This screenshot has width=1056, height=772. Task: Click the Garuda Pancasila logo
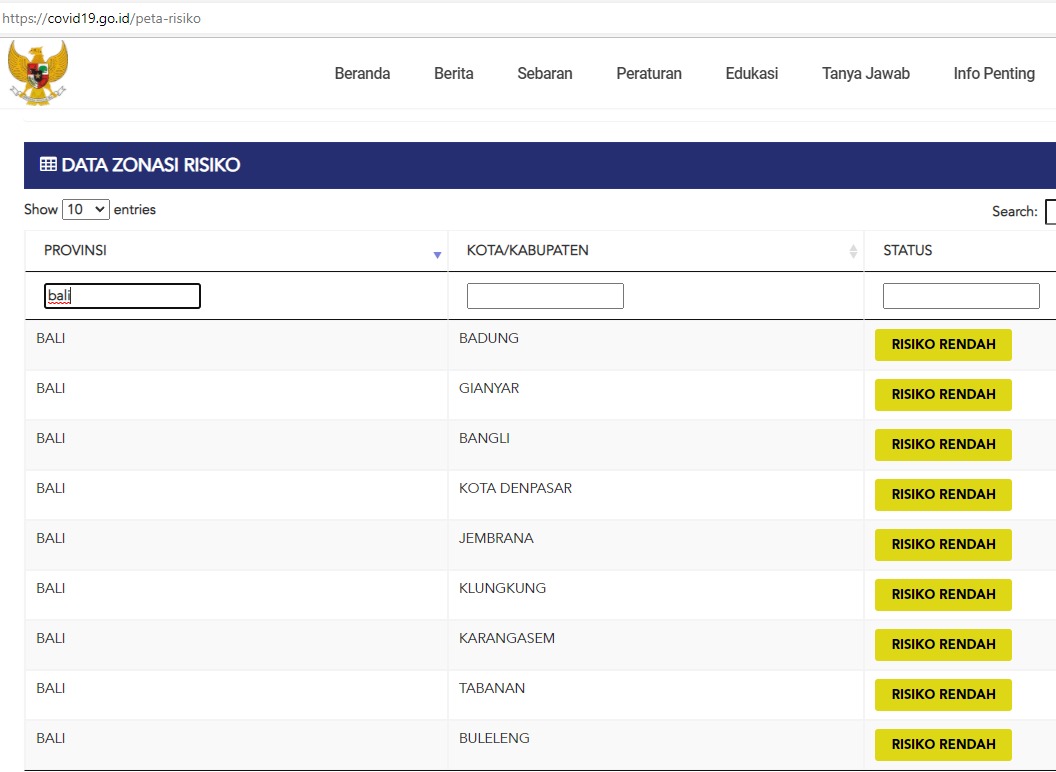(x=37, y=72)
